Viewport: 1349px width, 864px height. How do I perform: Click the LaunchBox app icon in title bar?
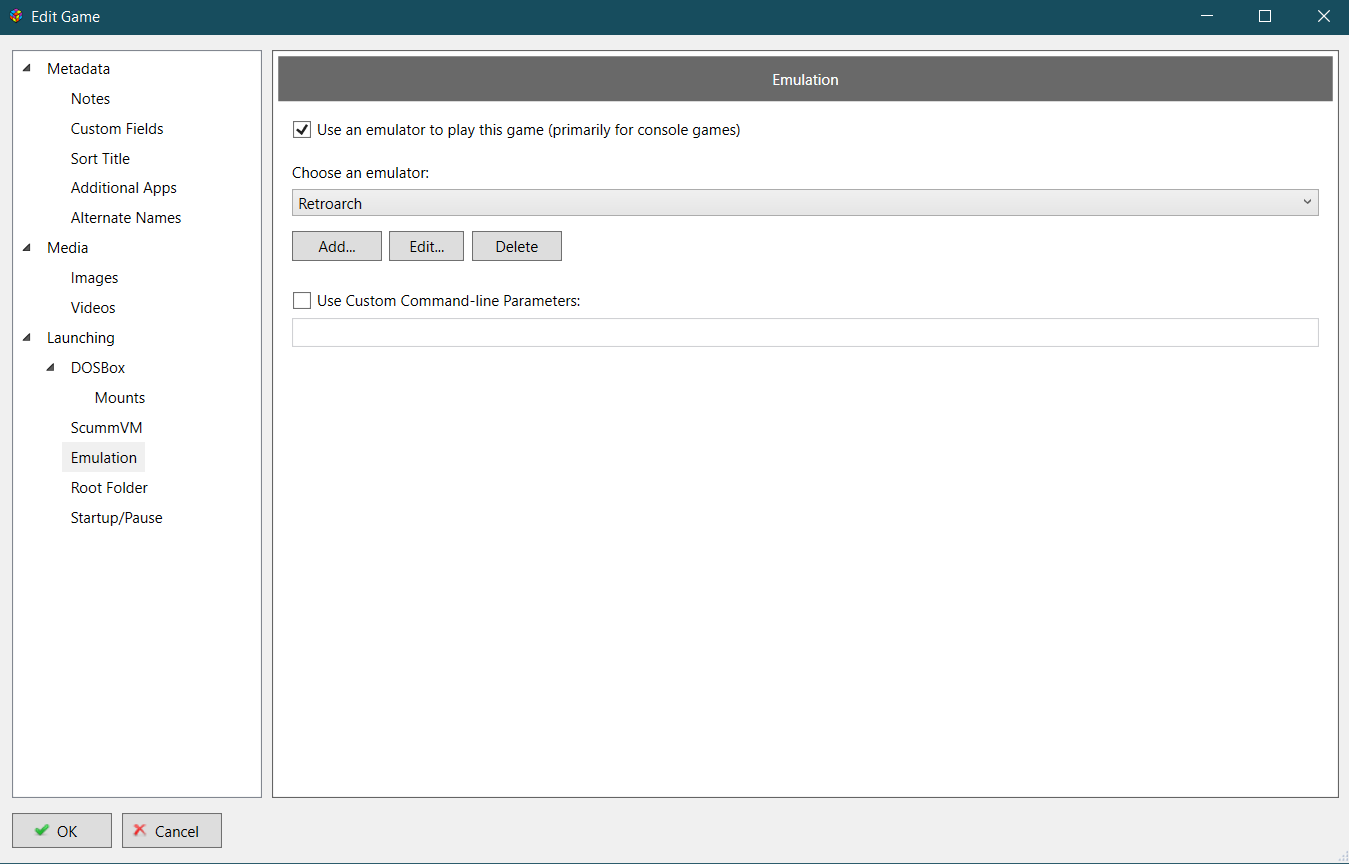point(16,16)
